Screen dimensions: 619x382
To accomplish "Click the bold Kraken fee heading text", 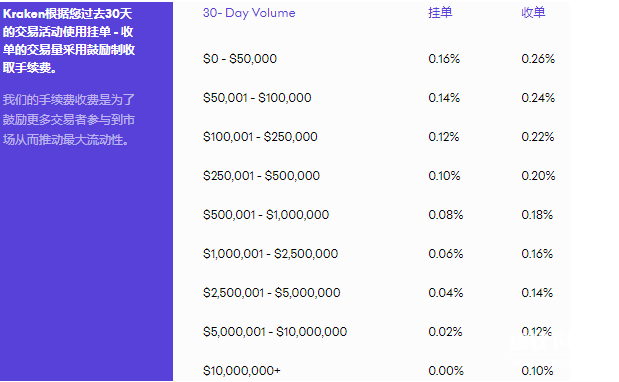I will point(69,41).
